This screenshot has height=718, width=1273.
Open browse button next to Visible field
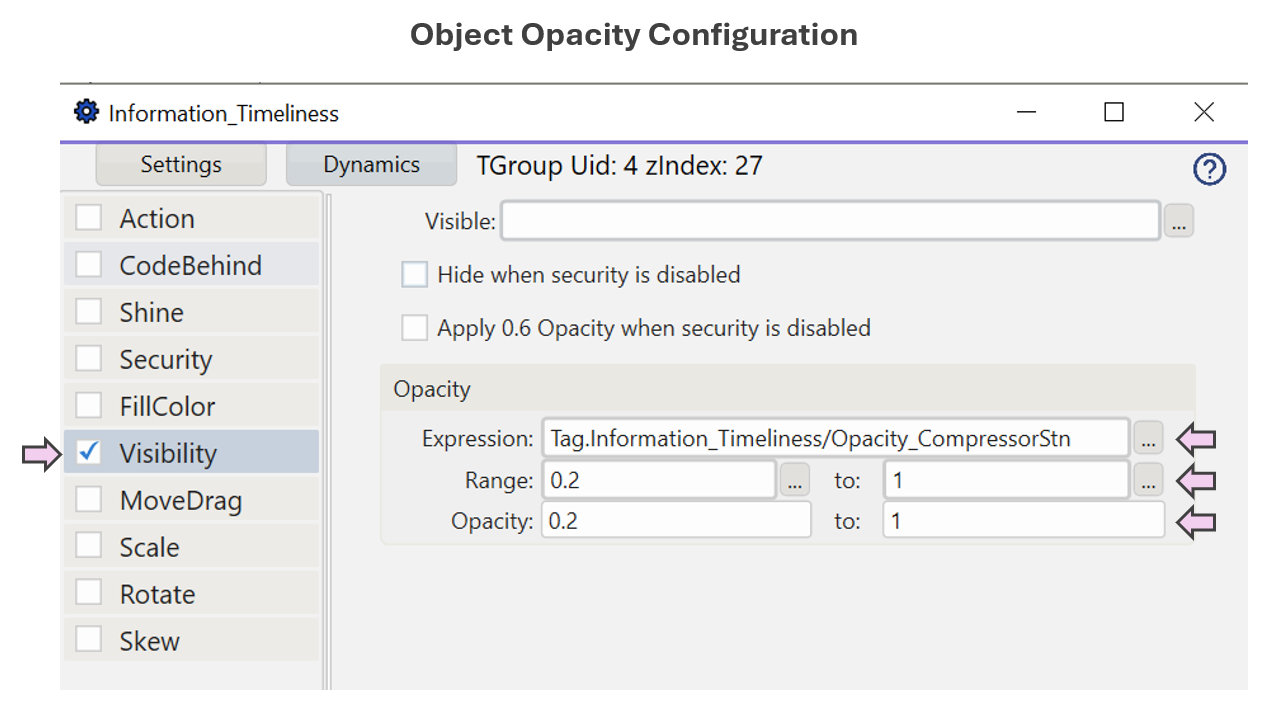1178,222
